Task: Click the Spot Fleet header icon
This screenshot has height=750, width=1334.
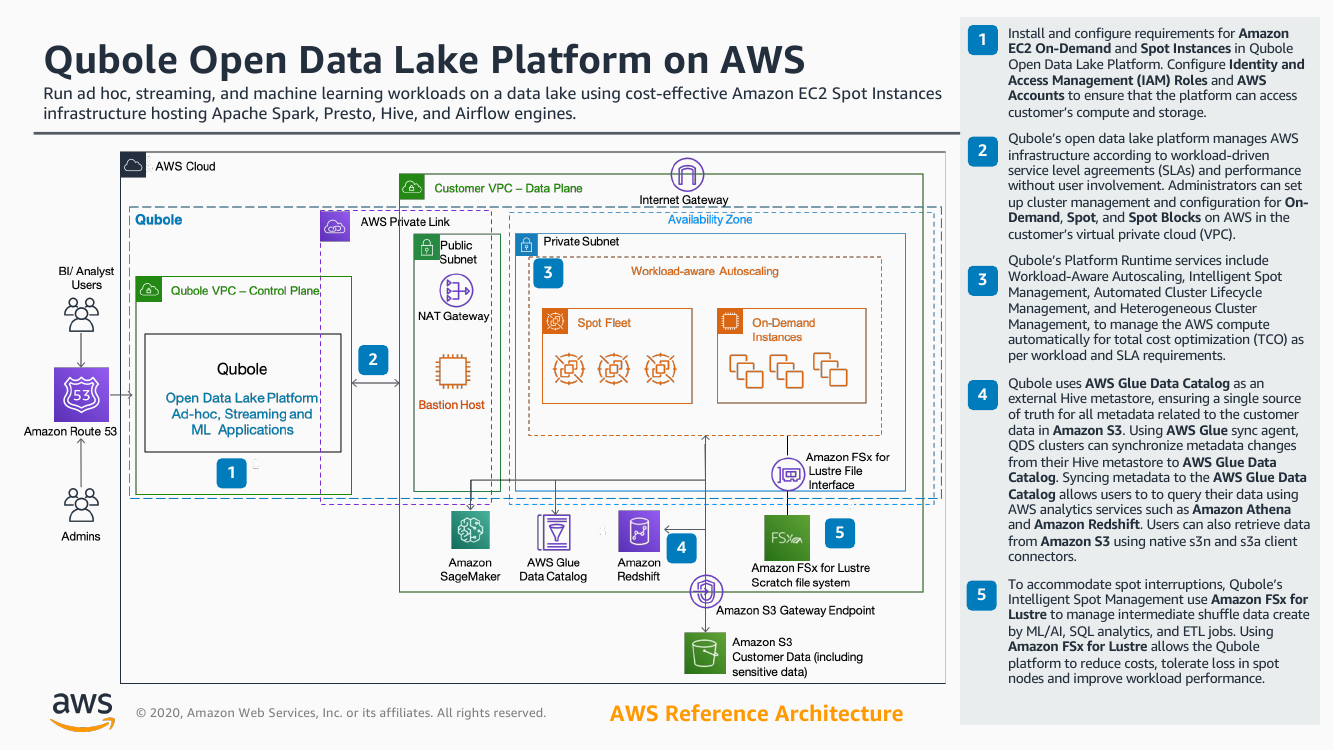Action: click(555, 321)
